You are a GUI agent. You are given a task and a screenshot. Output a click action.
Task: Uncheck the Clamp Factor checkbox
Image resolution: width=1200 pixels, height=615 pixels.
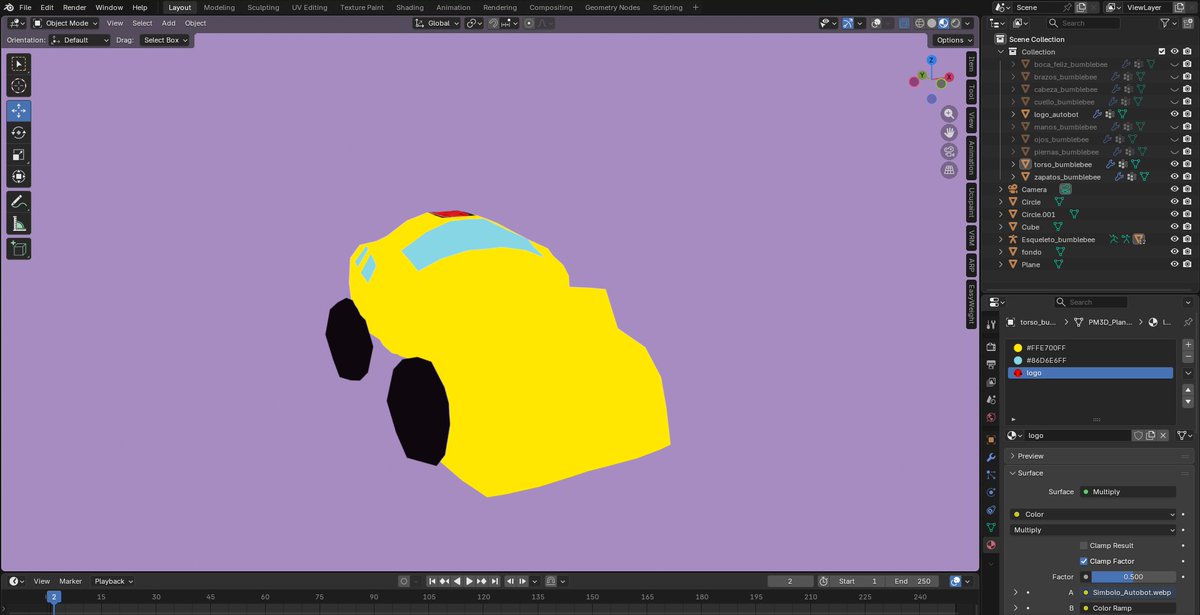[x=1083, y=561]
